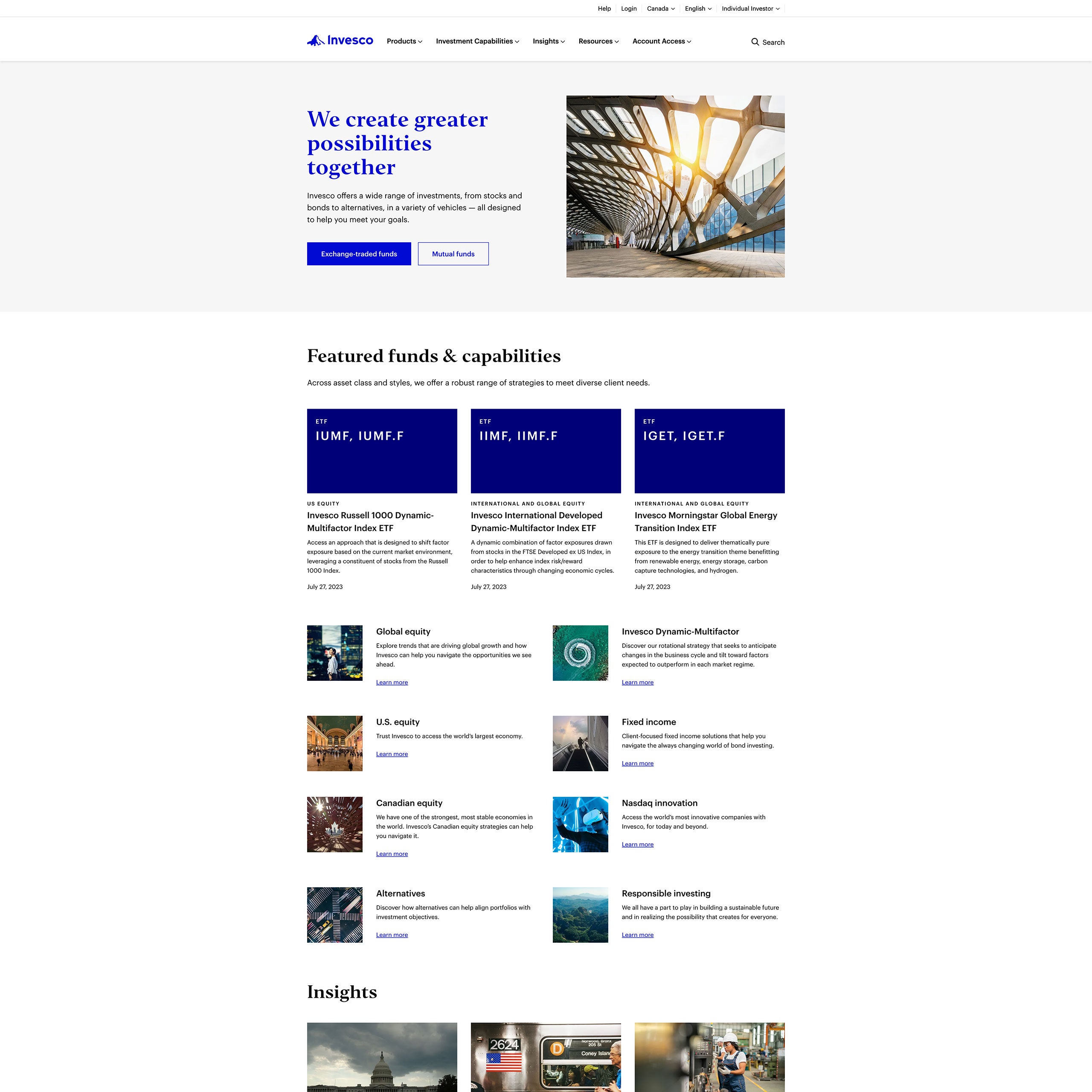
Task: Open the Help link
Action: pos(604,9)
